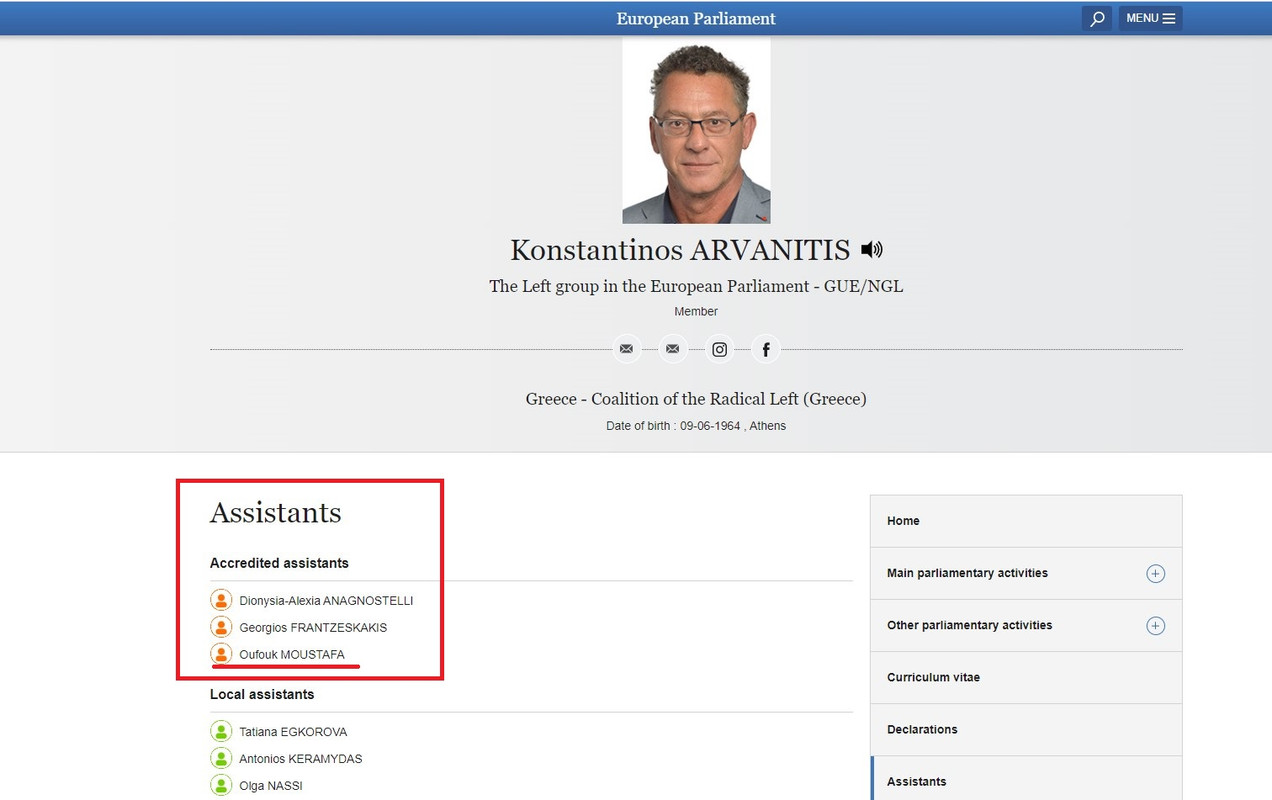This screenshot has height=800, width=1272.
Task: Expand Main parliamentary activities plus icon
Action: pos(1155,574)
